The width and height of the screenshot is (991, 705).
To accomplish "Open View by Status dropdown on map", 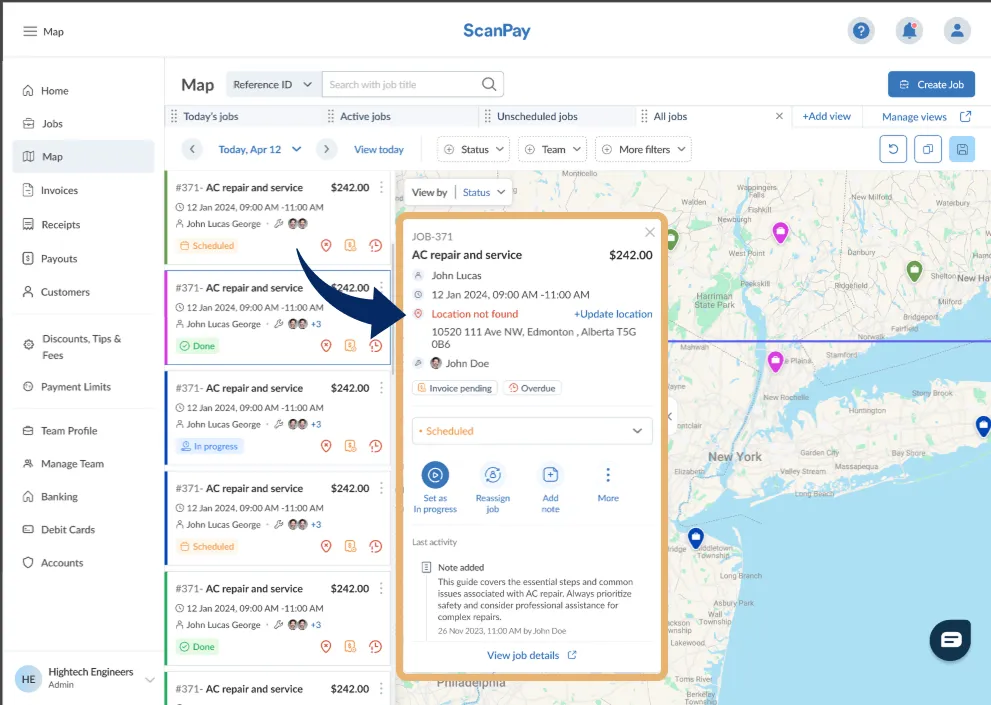I will click(484, 192).
